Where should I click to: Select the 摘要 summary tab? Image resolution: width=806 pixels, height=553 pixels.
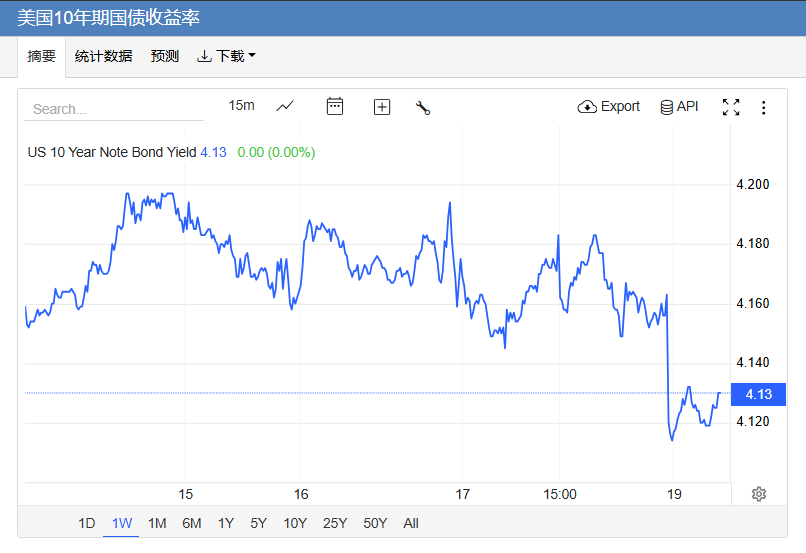pyautogui.click(x=42, y=56)
